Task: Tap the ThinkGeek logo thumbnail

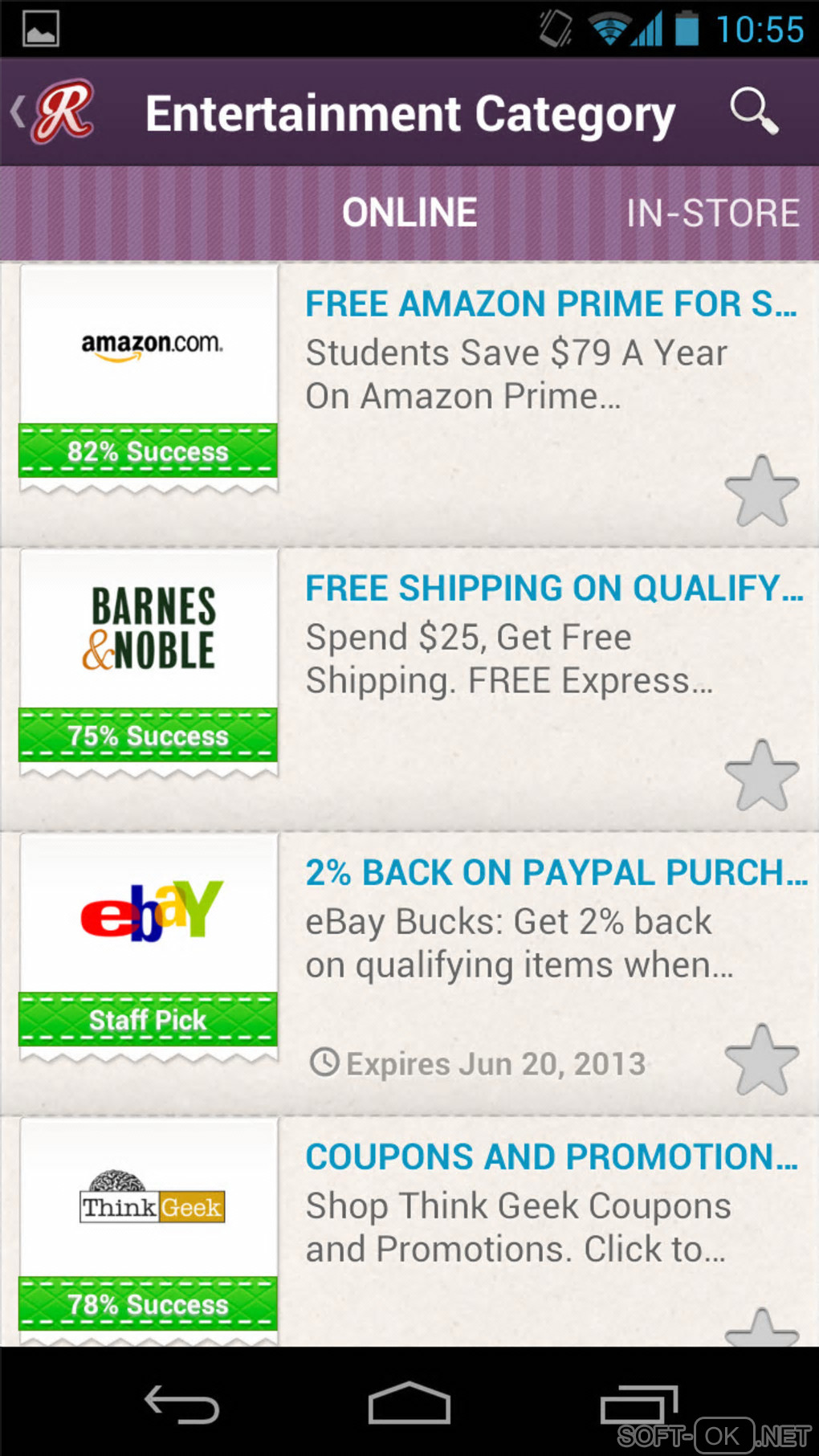Action: (149, 1197)
